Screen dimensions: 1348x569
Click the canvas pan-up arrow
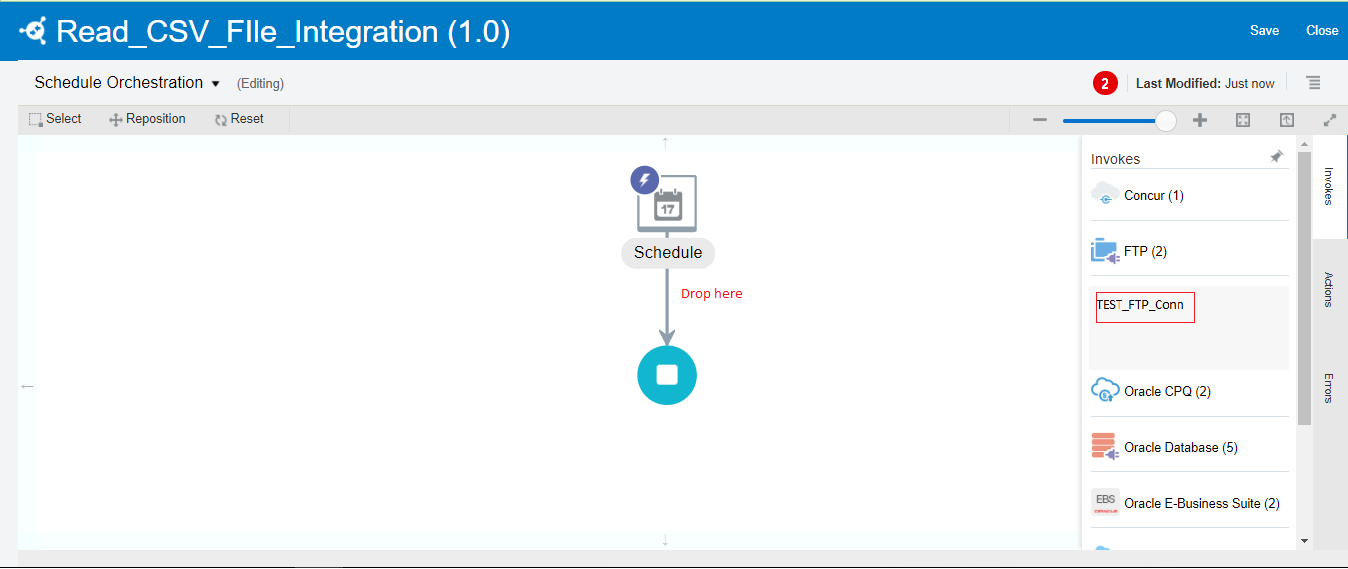click(665, 143)
